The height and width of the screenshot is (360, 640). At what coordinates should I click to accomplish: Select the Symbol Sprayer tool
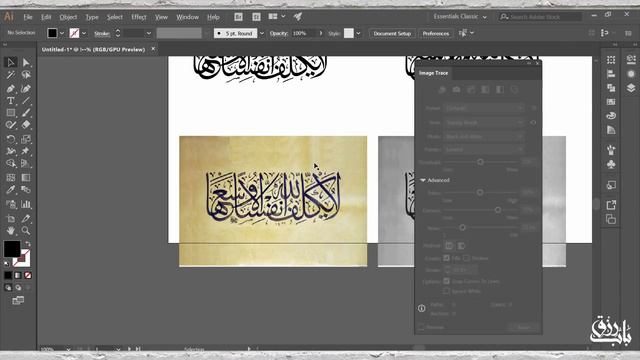coord(11,204)
